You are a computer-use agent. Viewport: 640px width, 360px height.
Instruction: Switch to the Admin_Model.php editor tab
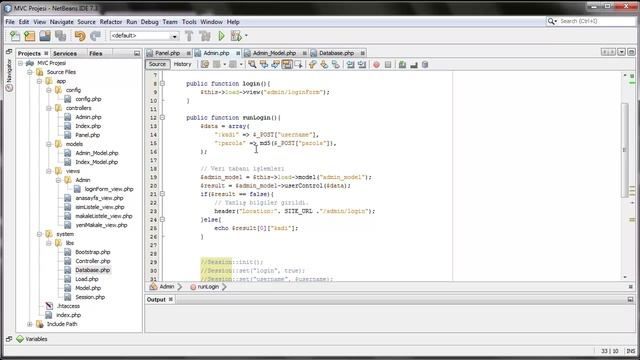274,53
